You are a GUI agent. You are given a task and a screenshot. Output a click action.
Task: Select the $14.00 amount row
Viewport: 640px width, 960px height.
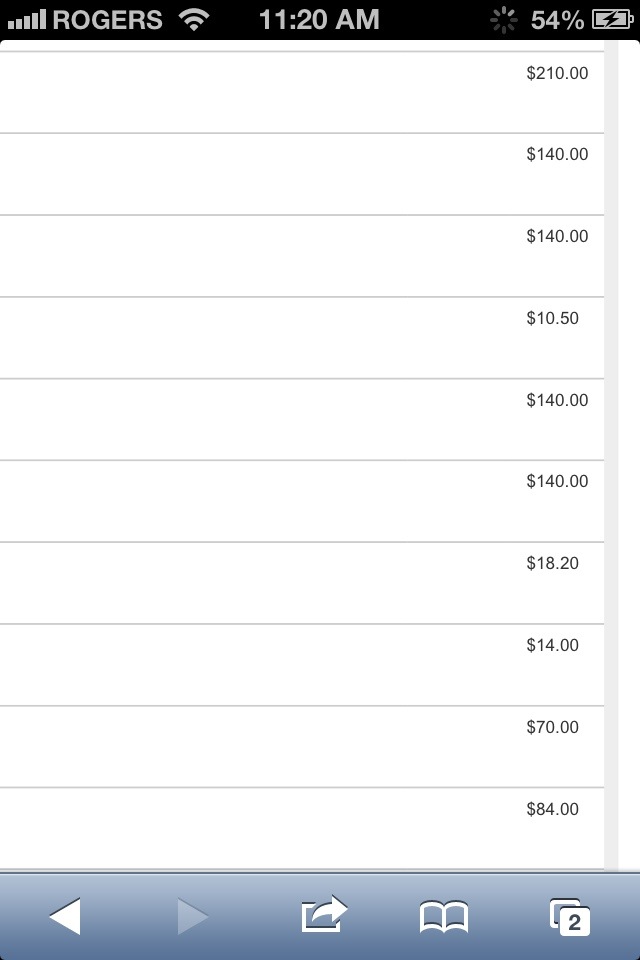pyautogui.click(x=302, y=666)
